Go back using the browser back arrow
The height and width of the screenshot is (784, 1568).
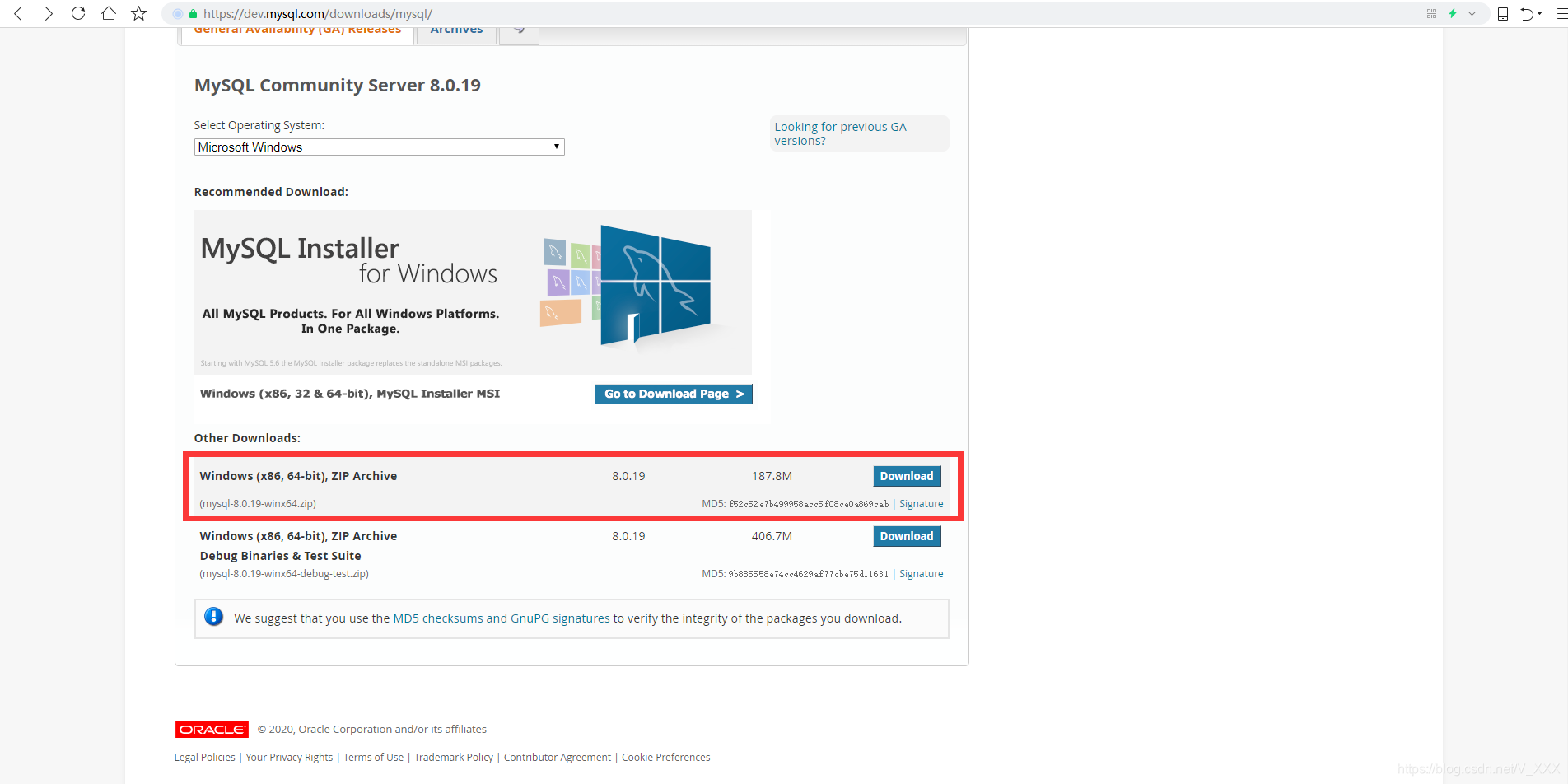[x=19, y=14]
